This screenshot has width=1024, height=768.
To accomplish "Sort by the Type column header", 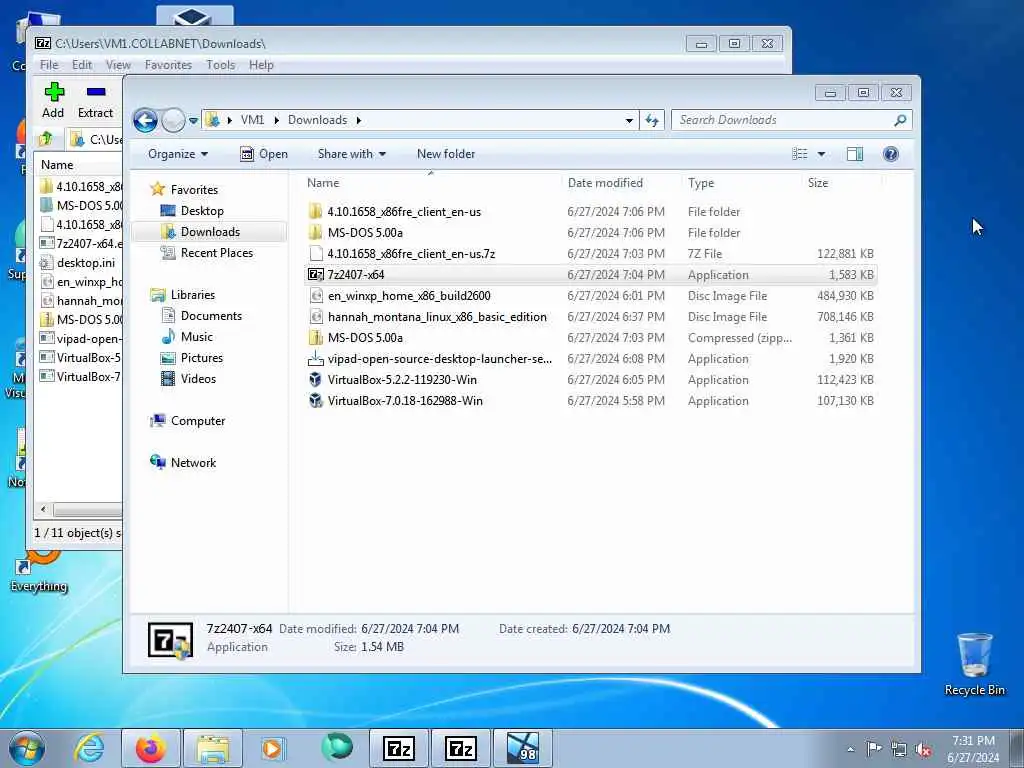I will [741, 183].
